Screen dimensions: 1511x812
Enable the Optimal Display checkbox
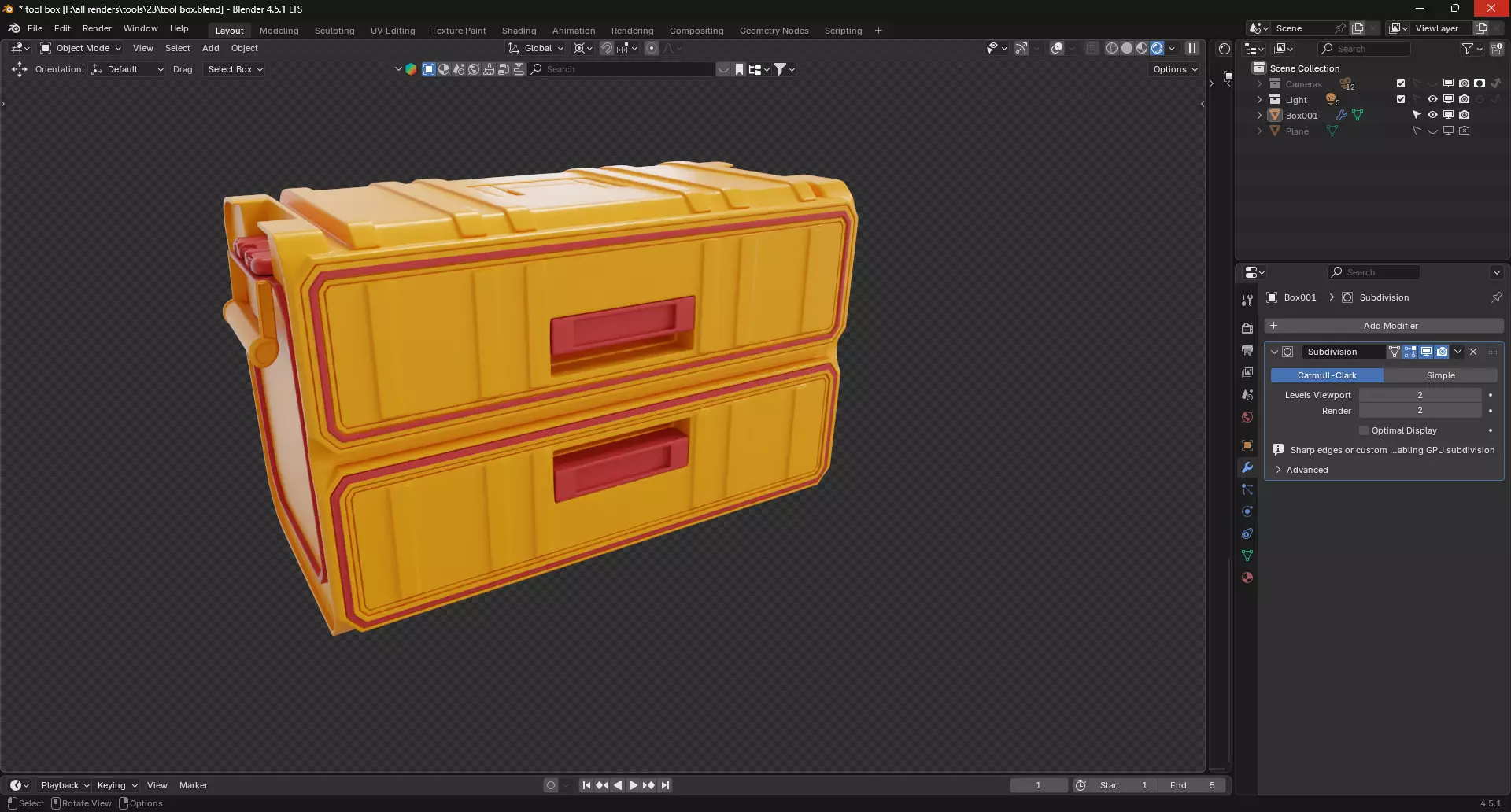tap(1364, 430)
